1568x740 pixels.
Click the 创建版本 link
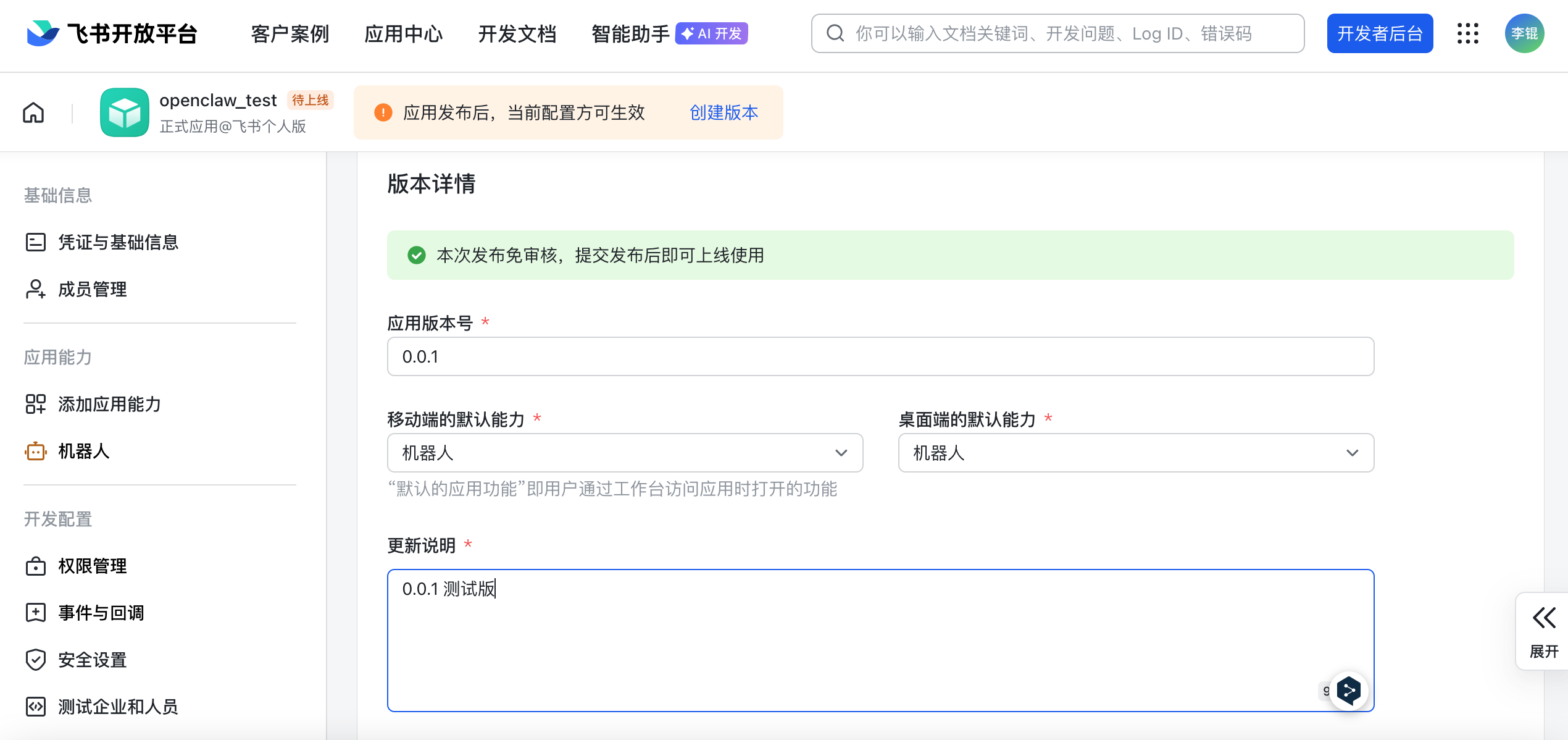coord(724,112)
